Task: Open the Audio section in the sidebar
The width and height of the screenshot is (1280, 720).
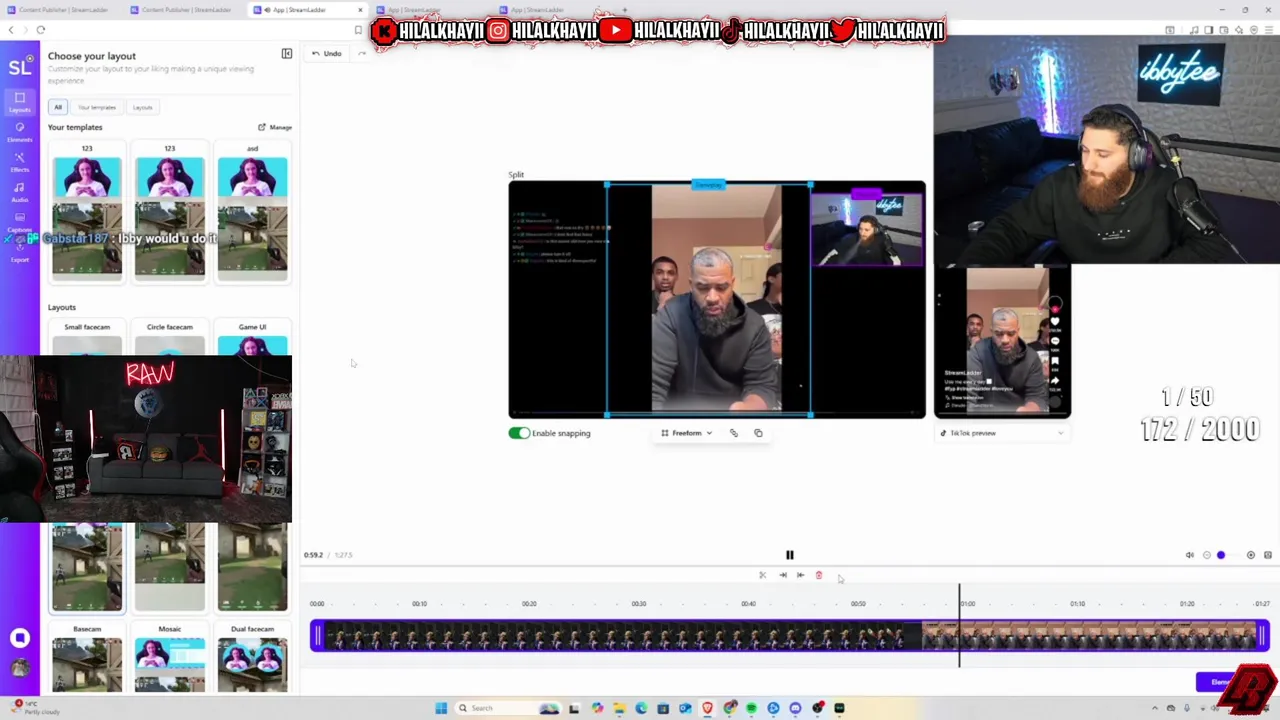Action: click(19, 191)
